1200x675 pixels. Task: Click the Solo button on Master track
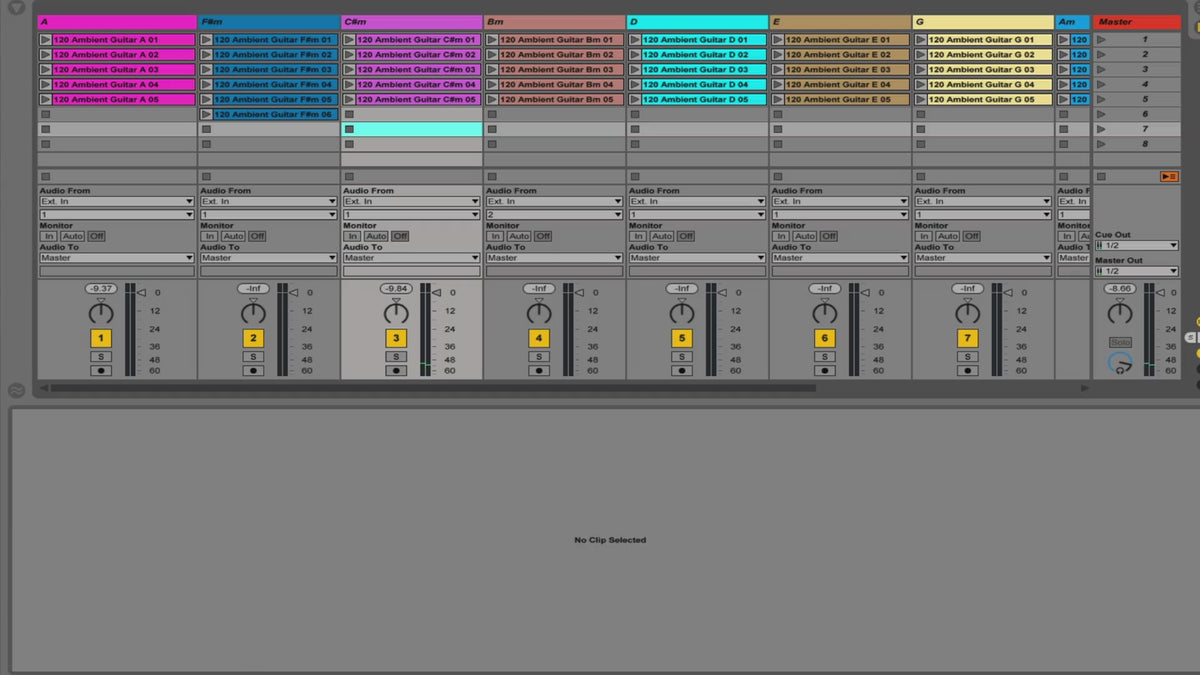[x=1120, y=342]
